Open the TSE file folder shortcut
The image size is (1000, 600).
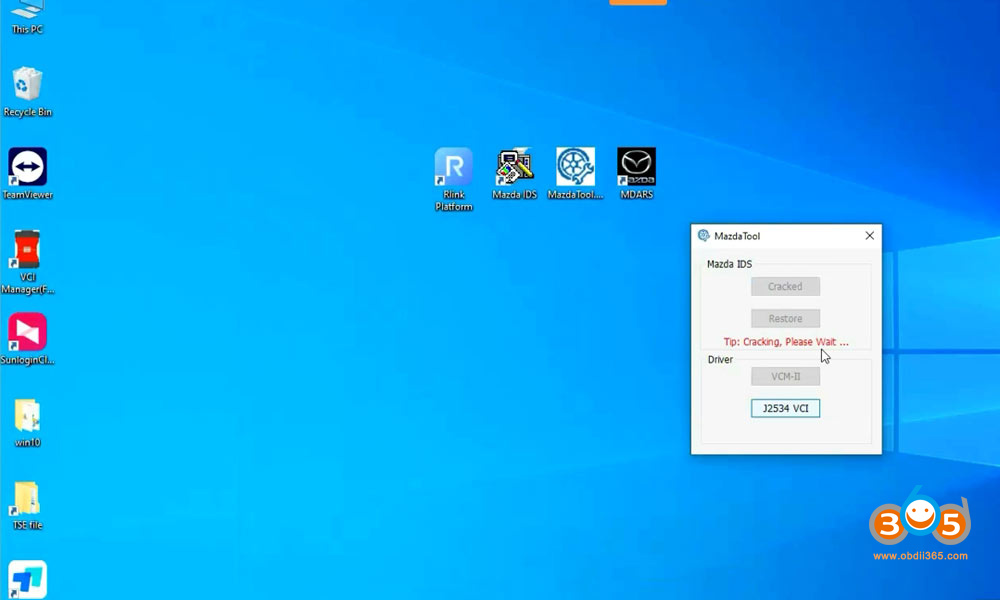pos(27,506)
